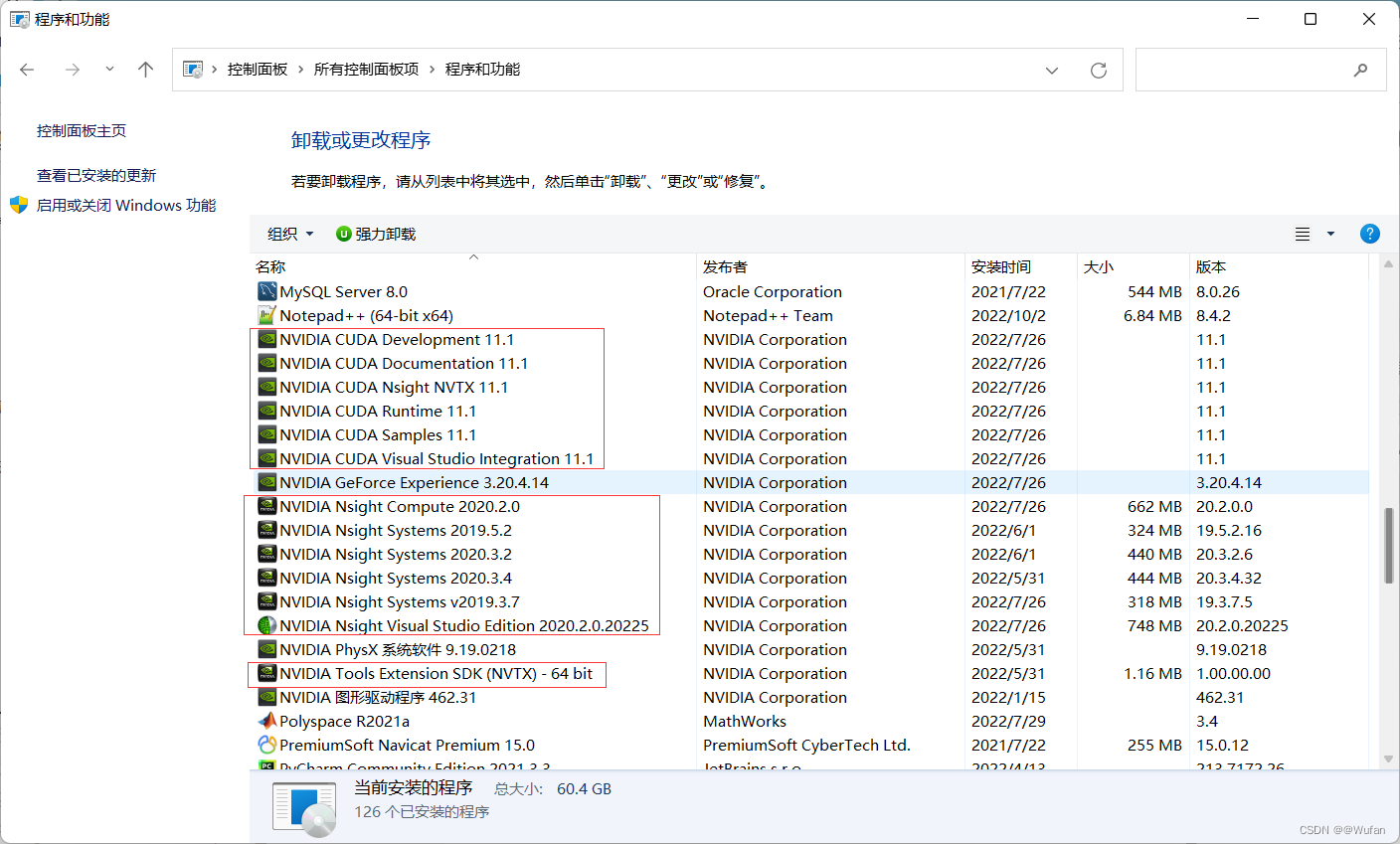This screenshot has width=1400, height=844.
Task: Click the Nsight Systems 2020.3.4 icon
Action: pos(266,578)
